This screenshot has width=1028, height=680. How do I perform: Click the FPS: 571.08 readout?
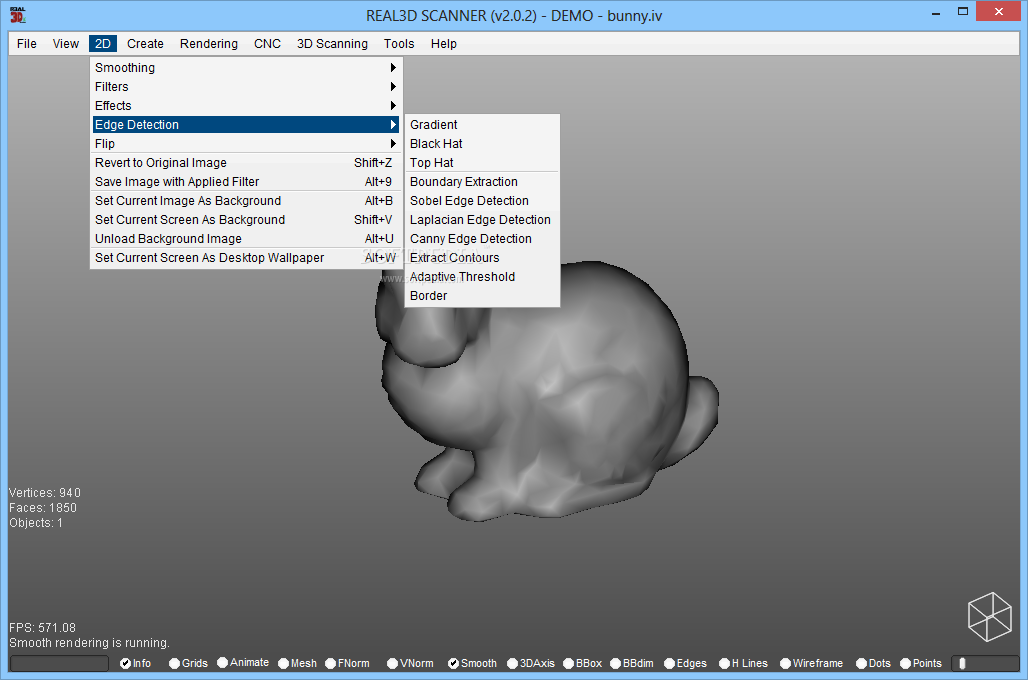click(42, 628)
